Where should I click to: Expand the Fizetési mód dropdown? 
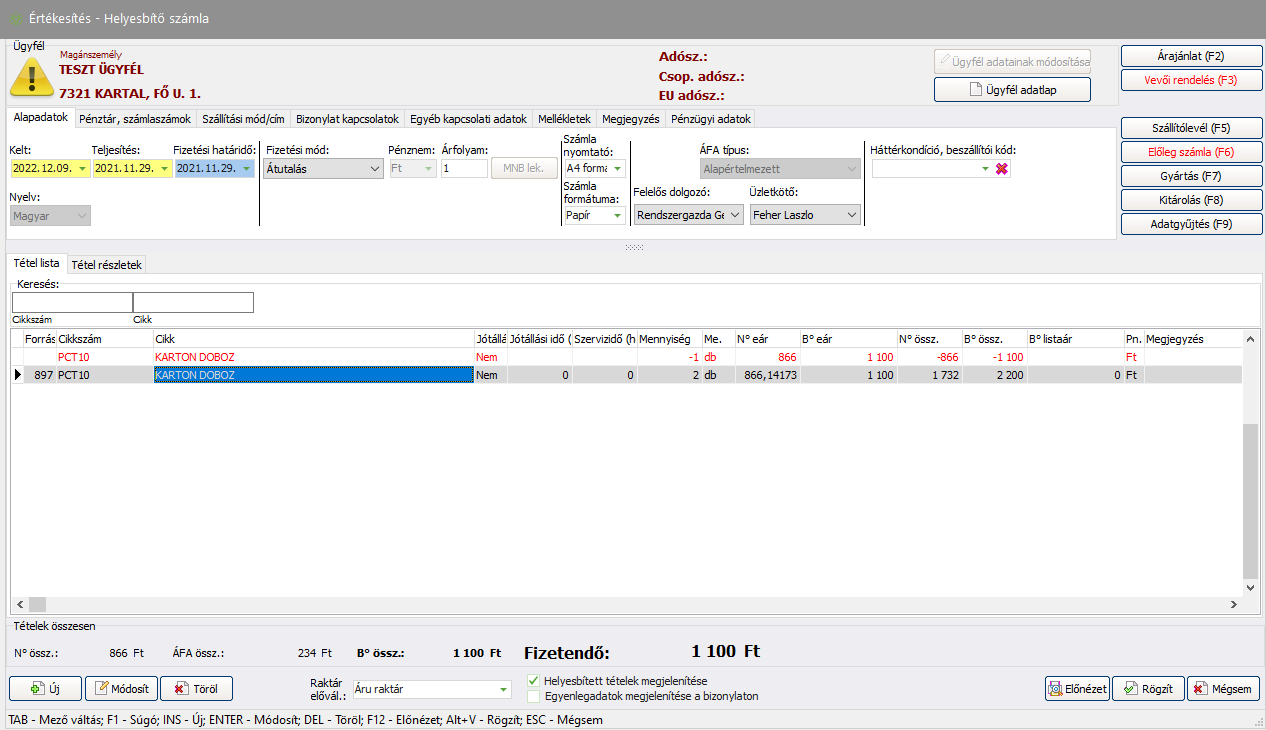[x=374, y=169]
